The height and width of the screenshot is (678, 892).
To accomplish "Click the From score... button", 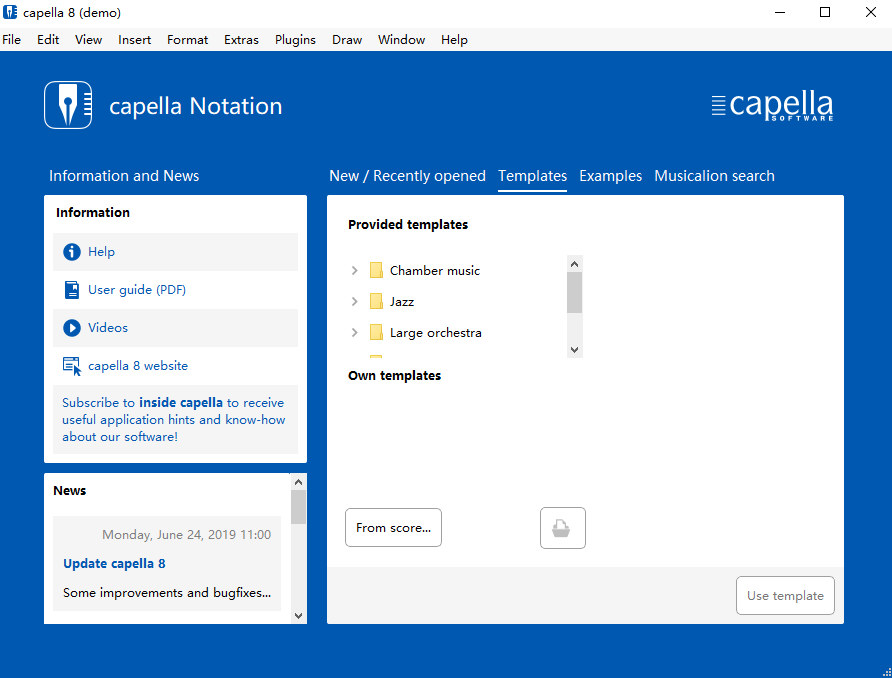I will pos(393,527).
